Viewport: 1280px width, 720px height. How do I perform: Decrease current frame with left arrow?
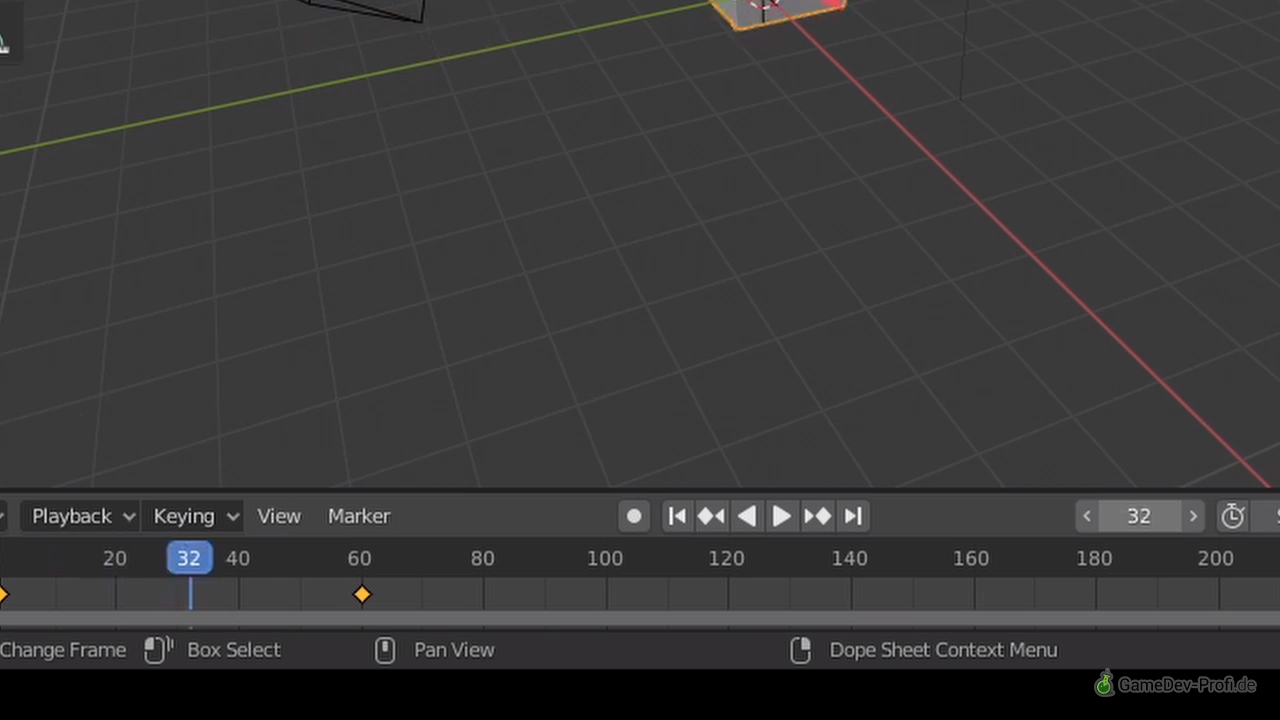pyautogui.click(x=1087, y=516)
